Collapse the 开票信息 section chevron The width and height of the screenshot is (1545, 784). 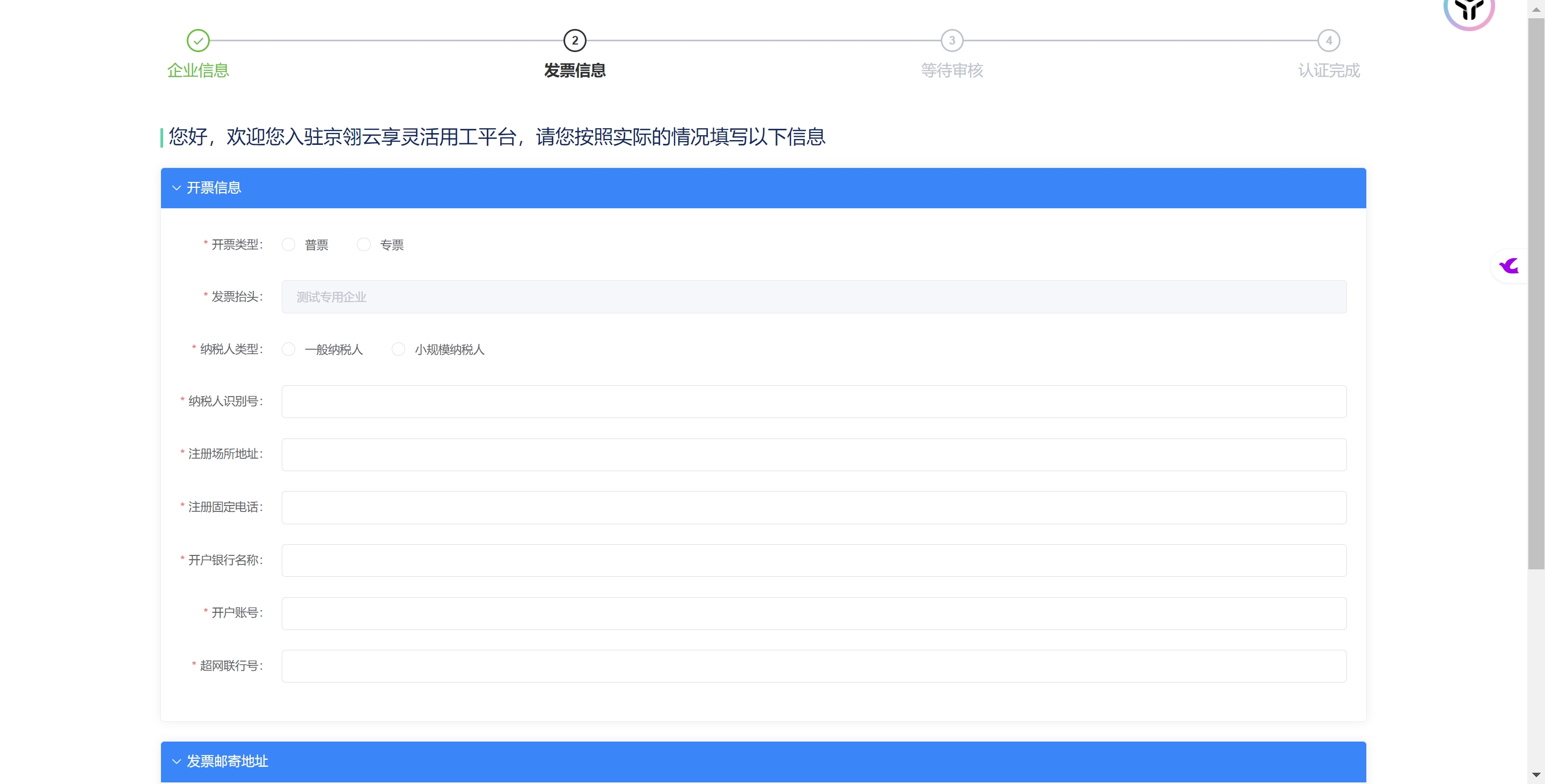(177, 188)
